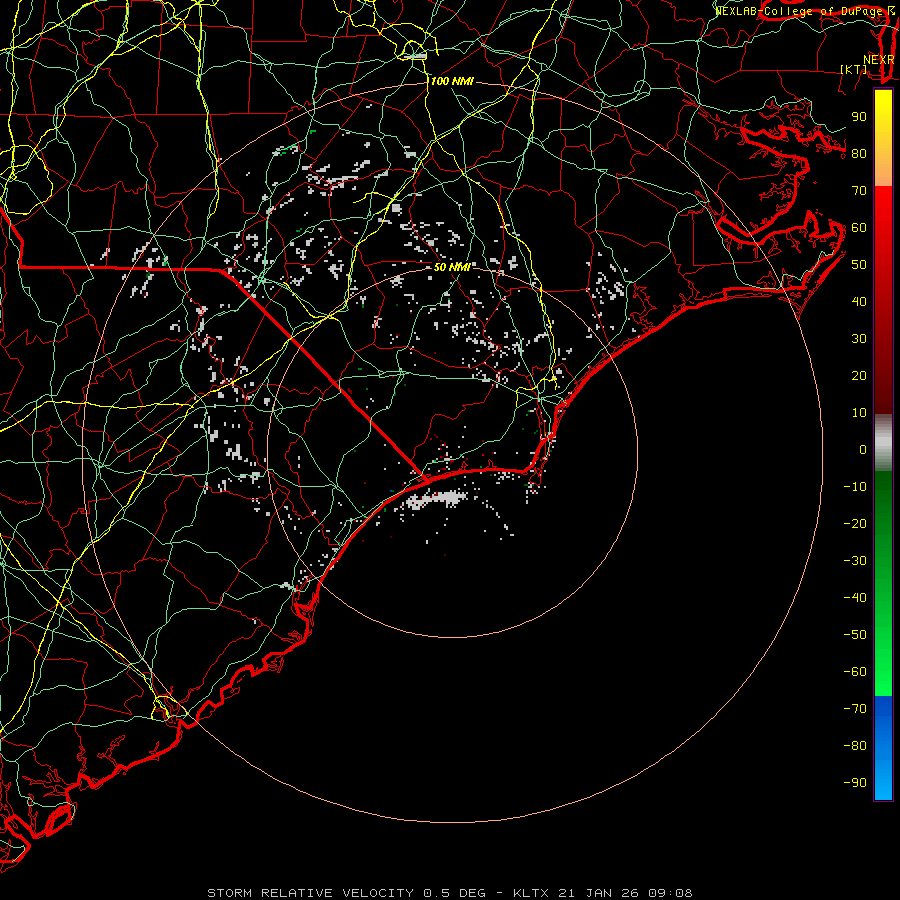
Task: Select the positive 60 scale value
Action: pyautogui.click(x=859, y=228)
